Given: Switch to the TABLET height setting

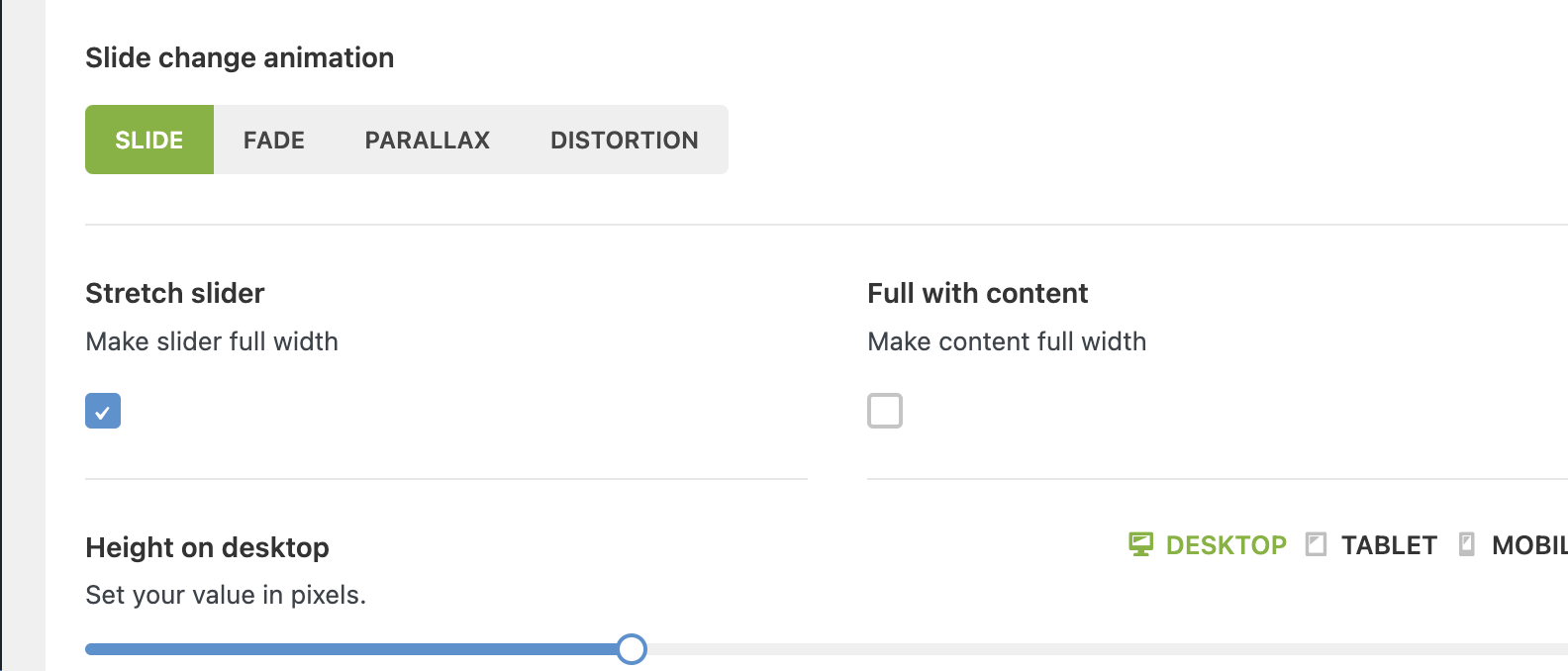Looking at the screenshot, I should click(x=1388, y=545).
